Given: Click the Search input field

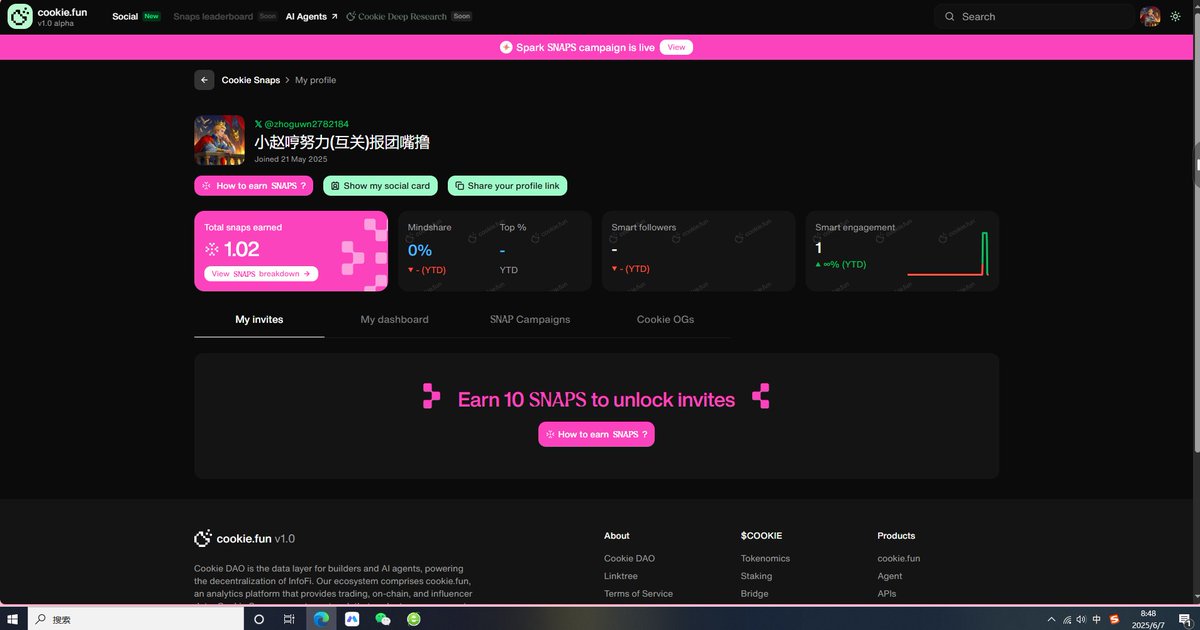Looking at the screenshot, I should click(1034, 16).
